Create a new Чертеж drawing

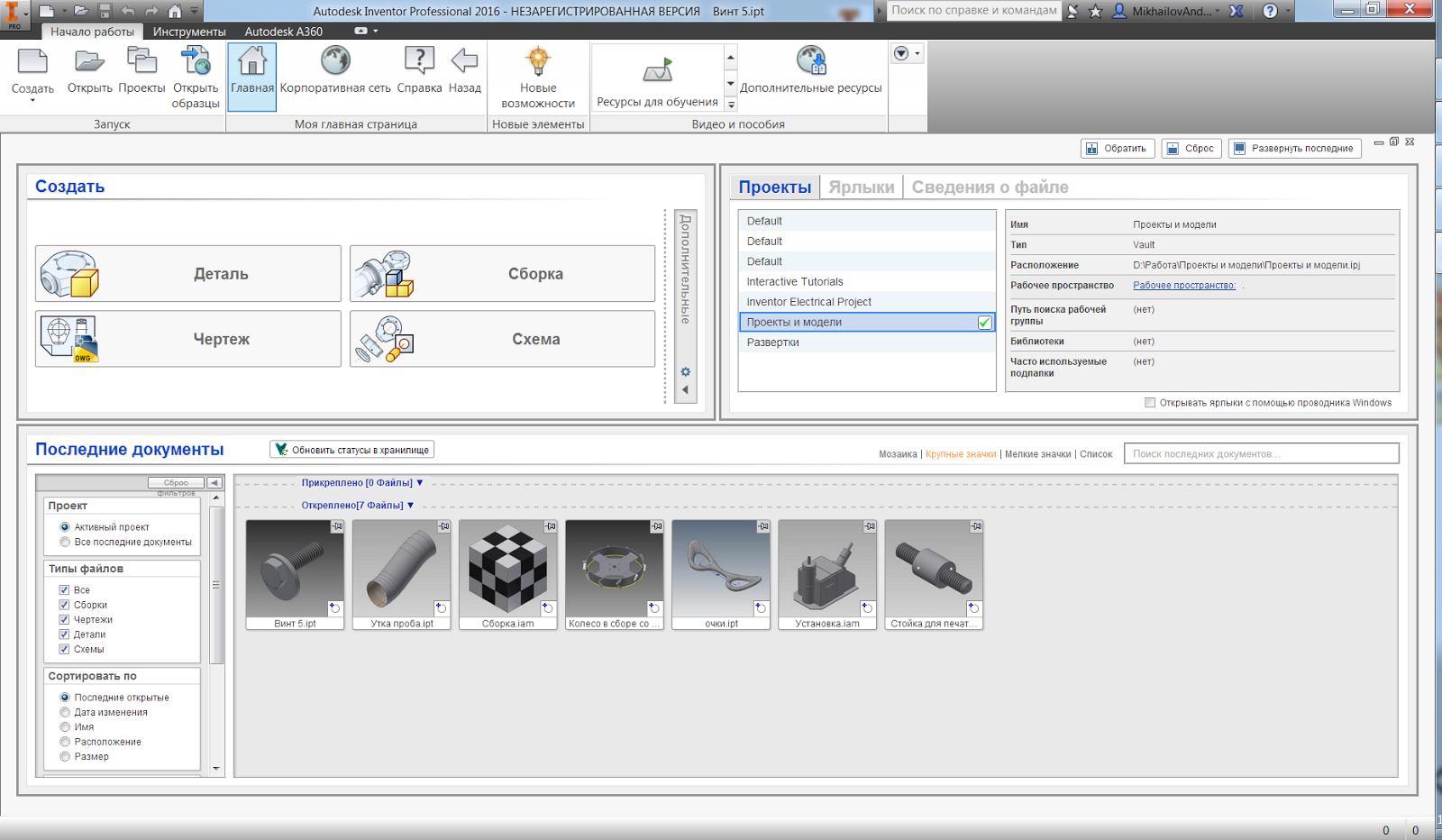point(188,339)
